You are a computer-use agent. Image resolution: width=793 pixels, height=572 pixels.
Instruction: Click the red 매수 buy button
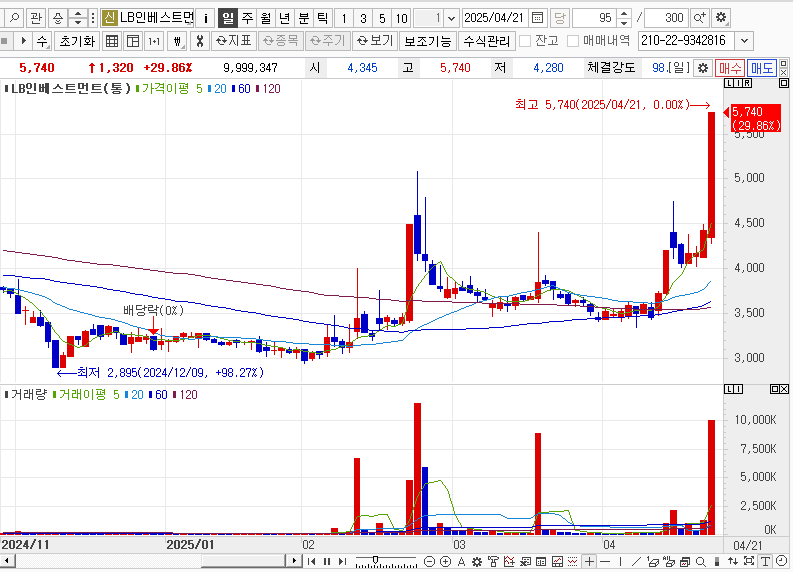pyautogui.click(x=730, y=68)
